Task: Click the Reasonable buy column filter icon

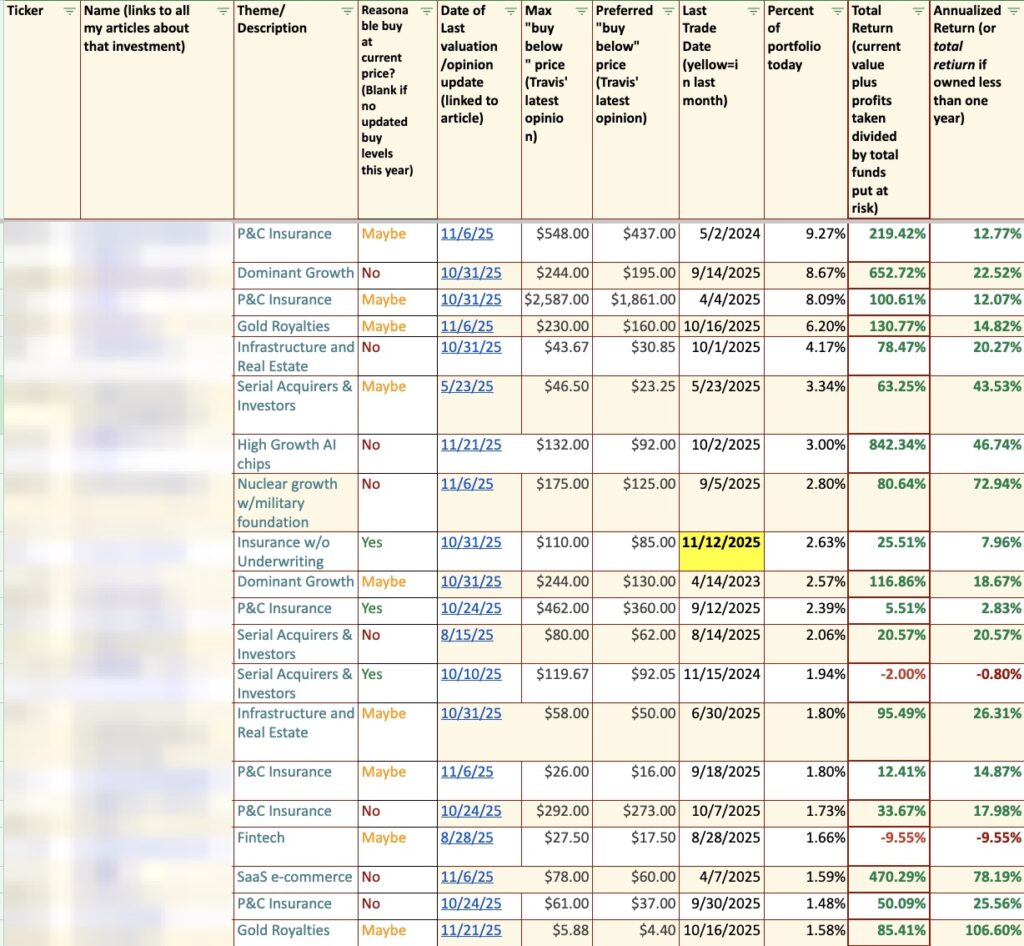Action: [x=425, y=11]
